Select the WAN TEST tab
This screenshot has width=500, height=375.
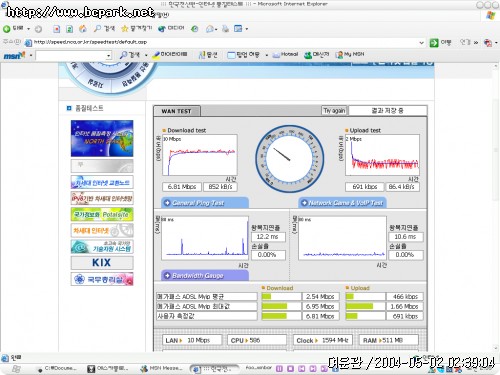[176, 111]
